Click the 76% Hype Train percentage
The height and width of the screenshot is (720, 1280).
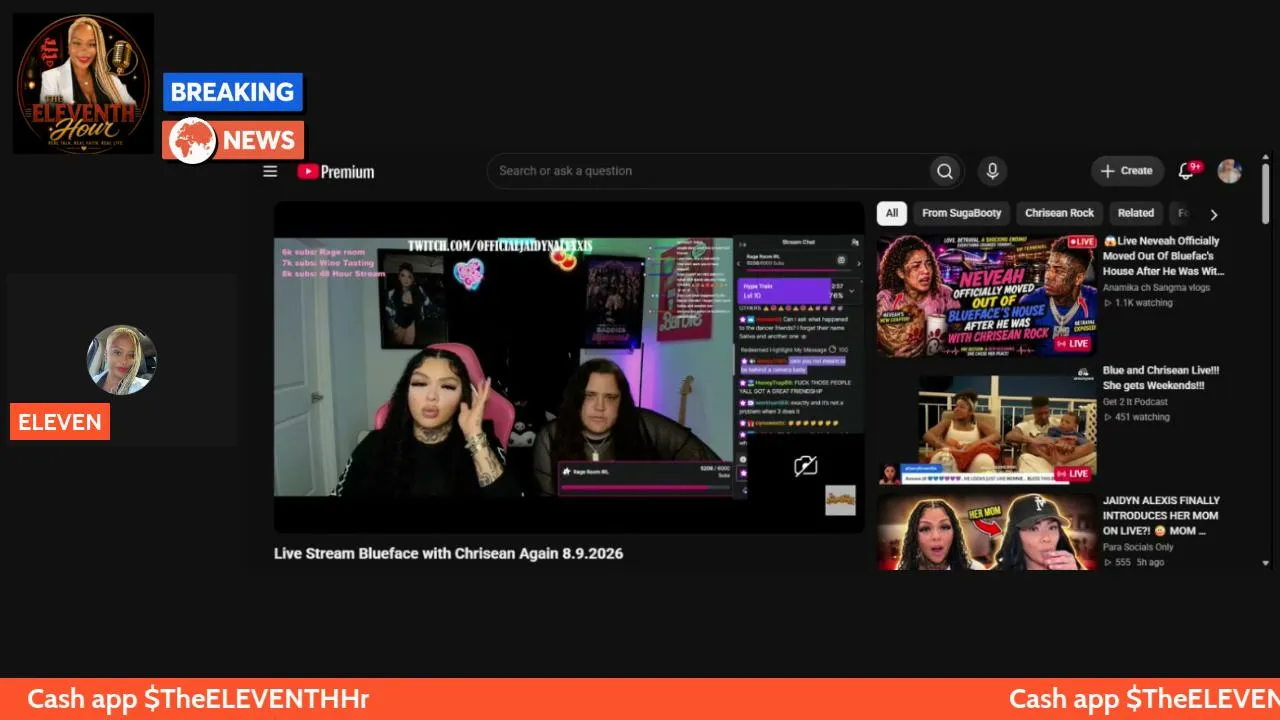coord(836,296)
